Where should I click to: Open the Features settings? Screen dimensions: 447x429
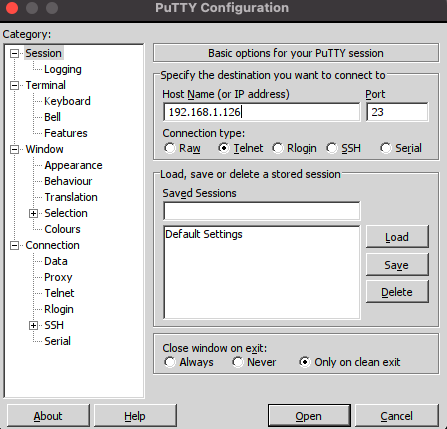click(66, 133)
